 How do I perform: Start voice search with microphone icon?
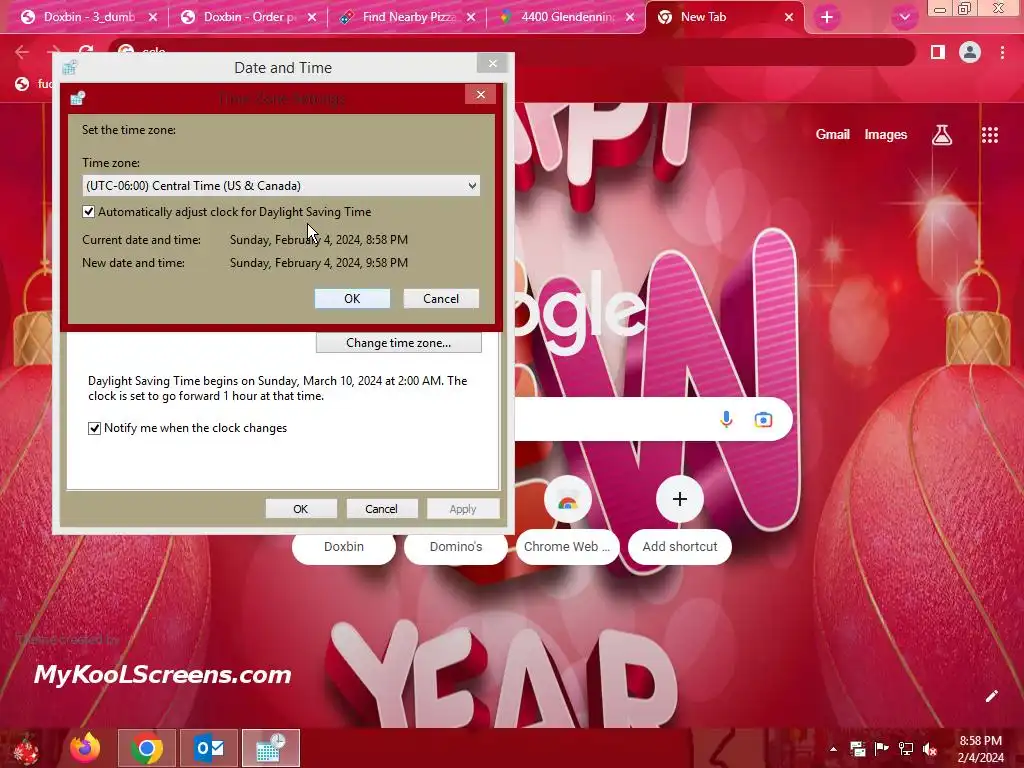tap(726, 419)
